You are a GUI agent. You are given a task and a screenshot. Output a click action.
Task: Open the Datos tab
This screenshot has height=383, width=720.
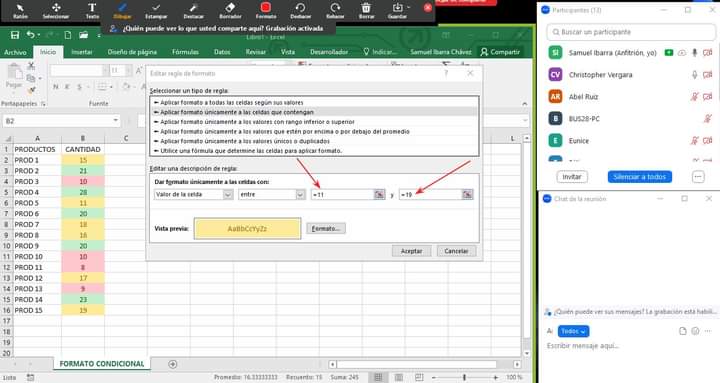[x=222, y=52]
